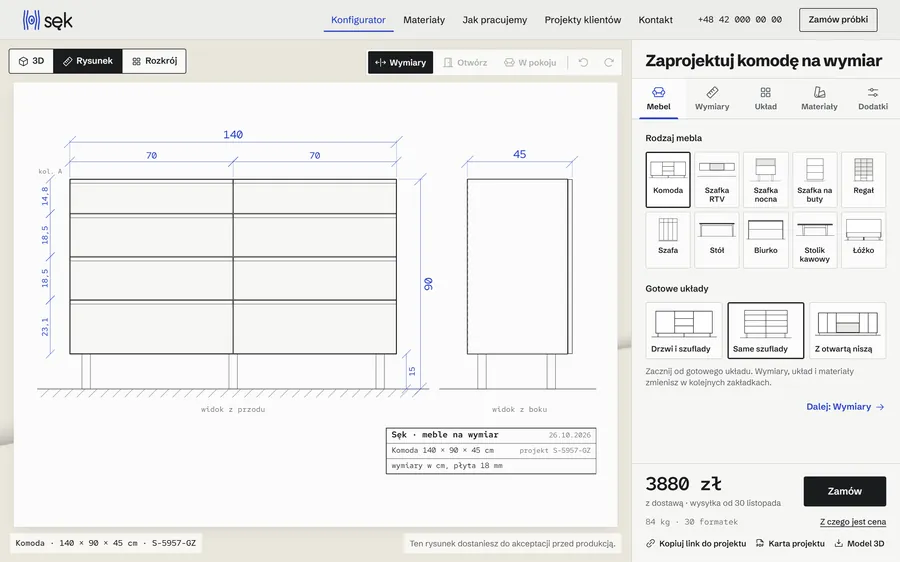
Task: Click the 15 leg height dimension label
Action: [412, 371]
